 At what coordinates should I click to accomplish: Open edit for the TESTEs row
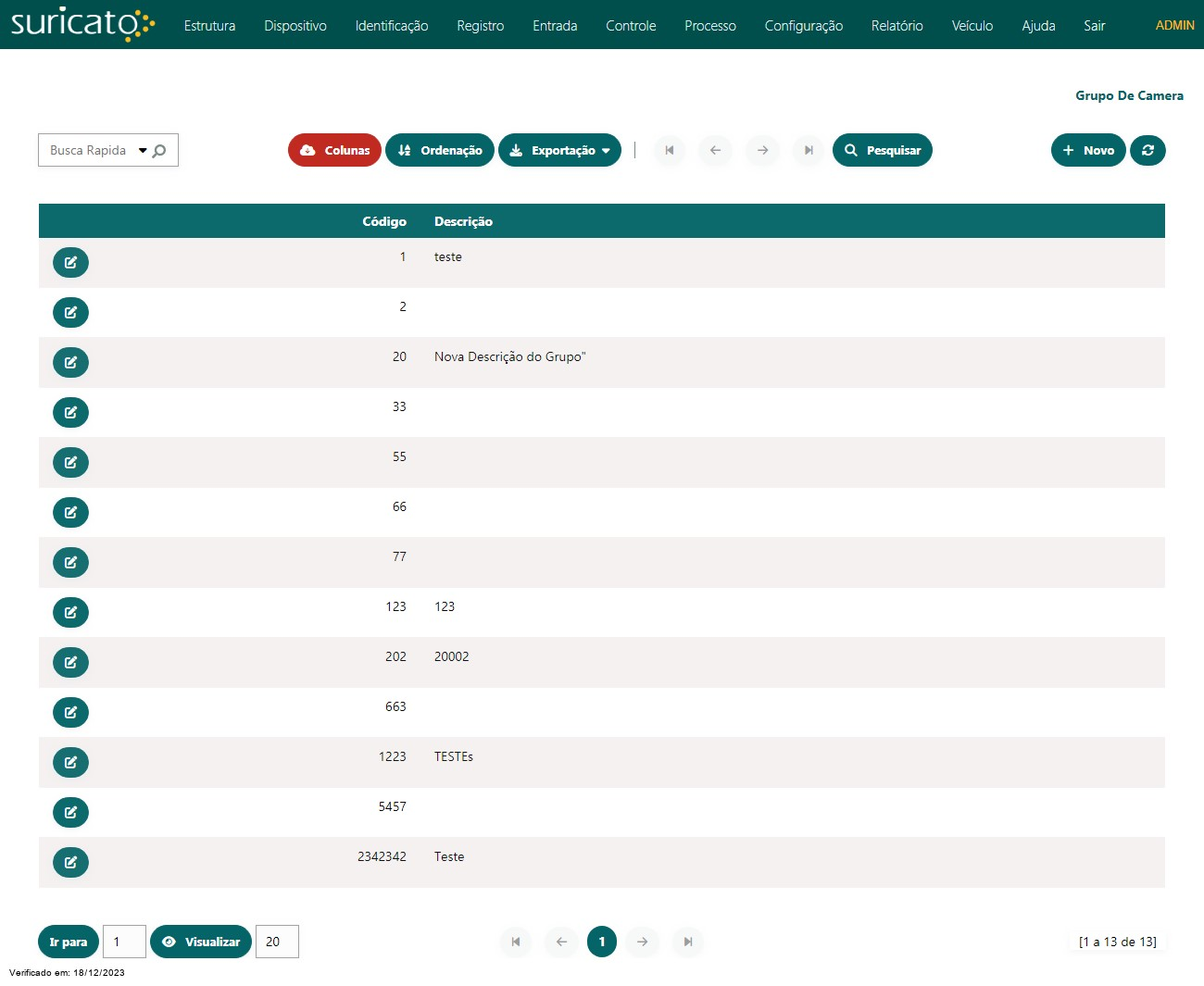pos(70,763)
